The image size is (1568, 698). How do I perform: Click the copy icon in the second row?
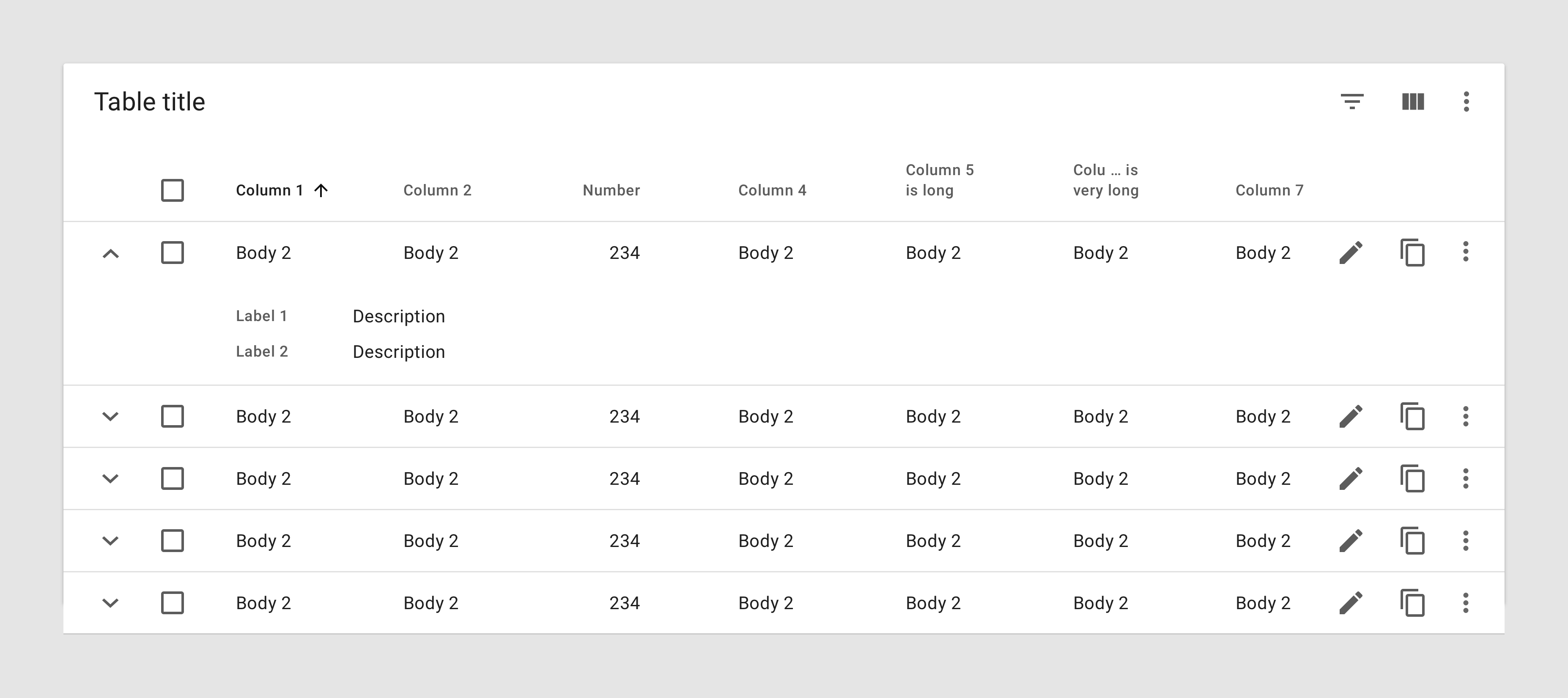1413,417
